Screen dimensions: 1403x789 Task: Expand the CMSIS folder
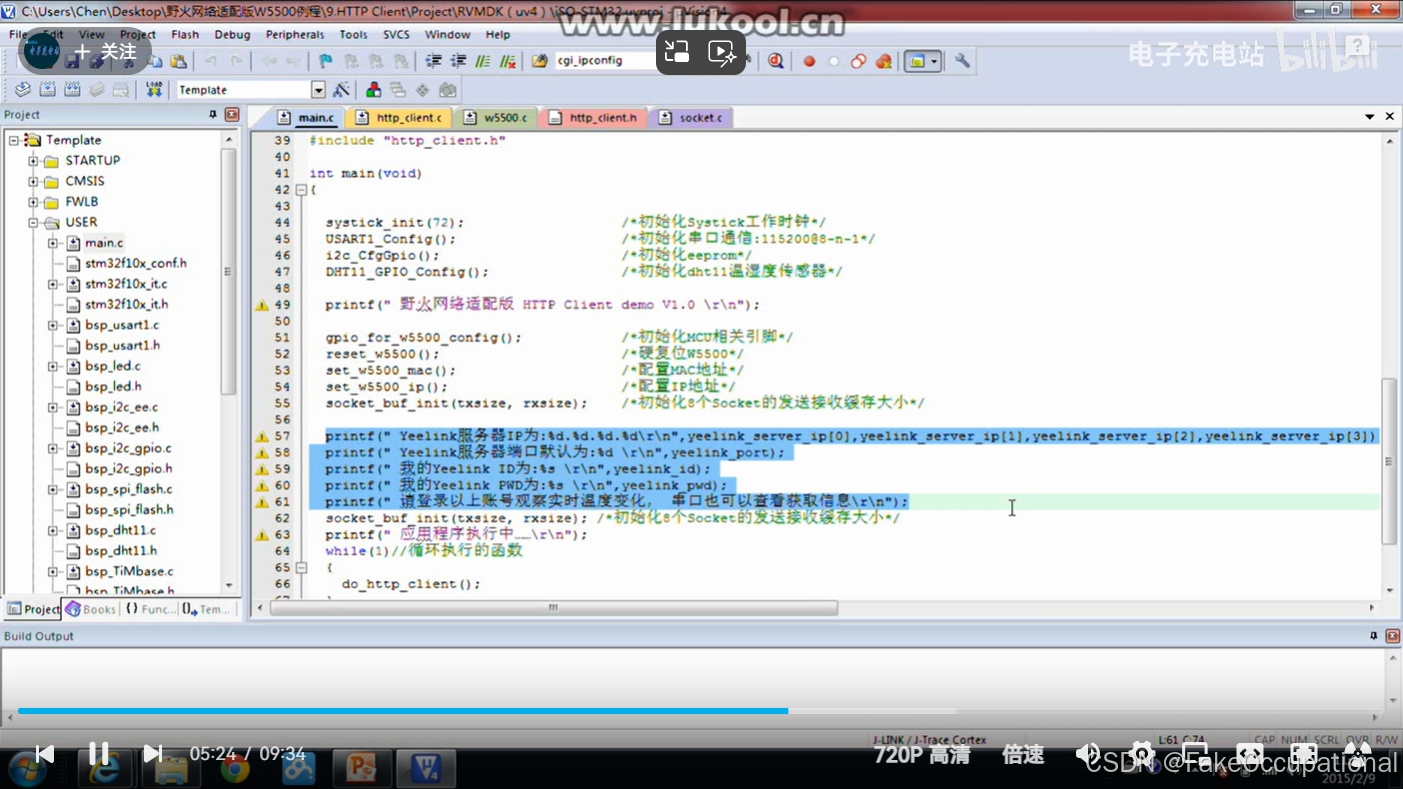33,181
